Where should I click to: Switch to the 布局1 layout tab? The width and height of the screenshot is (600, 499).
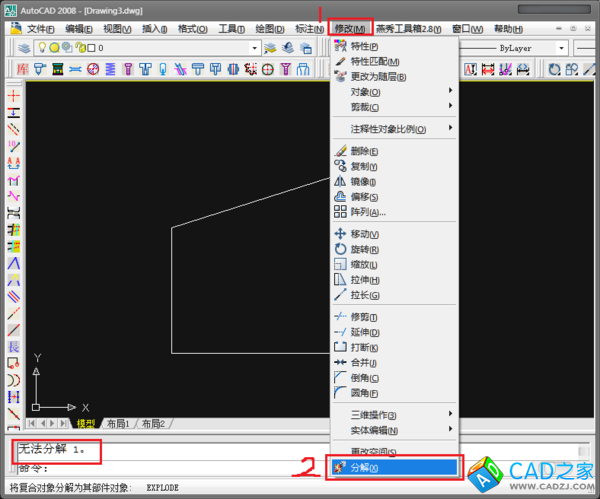click(119, 424)
